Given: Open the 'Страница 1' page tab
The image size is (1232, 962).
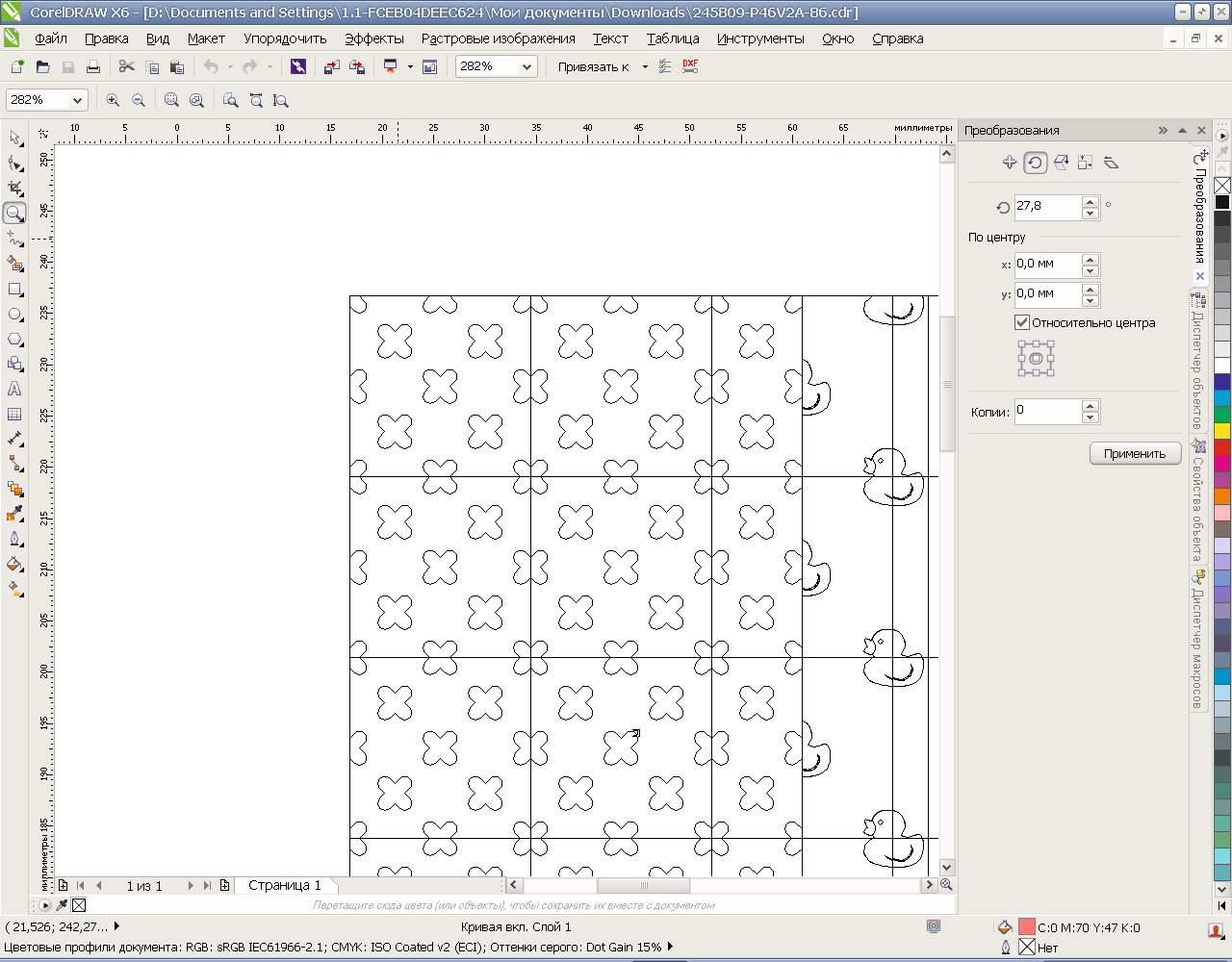Looking at the screenshot, I should [284, 885].
